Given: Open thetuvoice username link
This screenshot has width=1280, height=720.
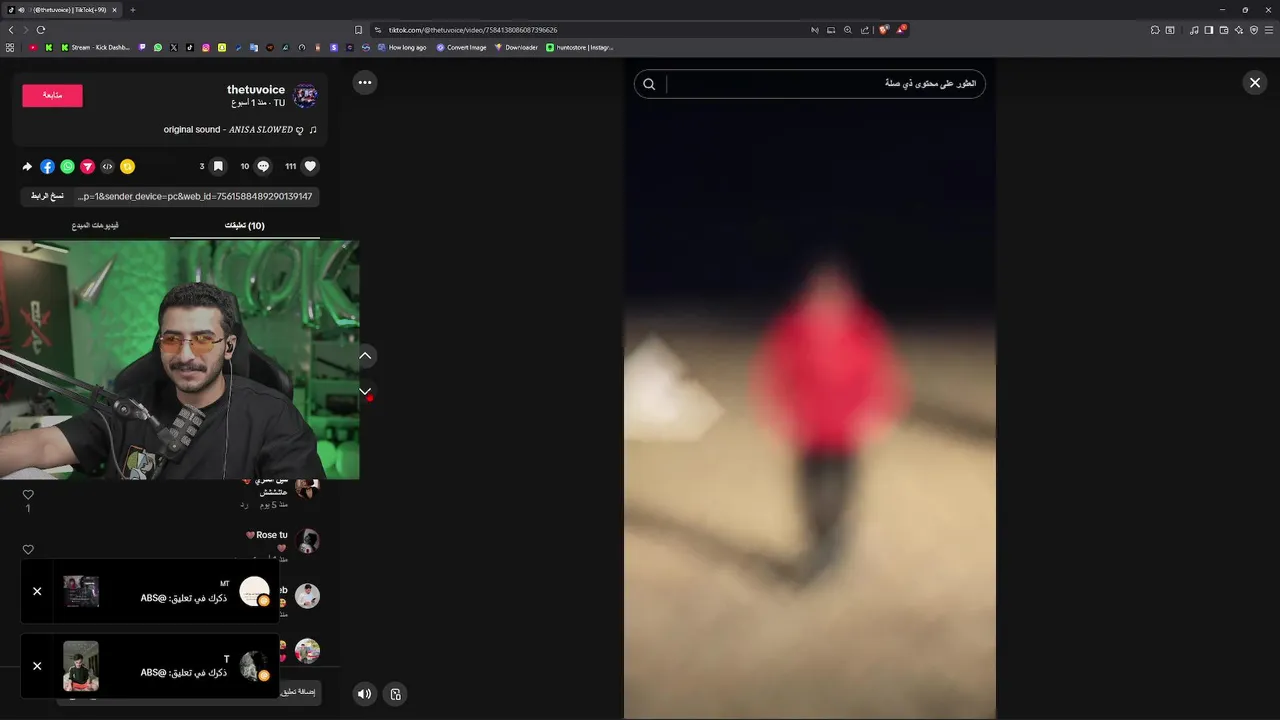Looking at the screenshot, I should pos(256,90).
